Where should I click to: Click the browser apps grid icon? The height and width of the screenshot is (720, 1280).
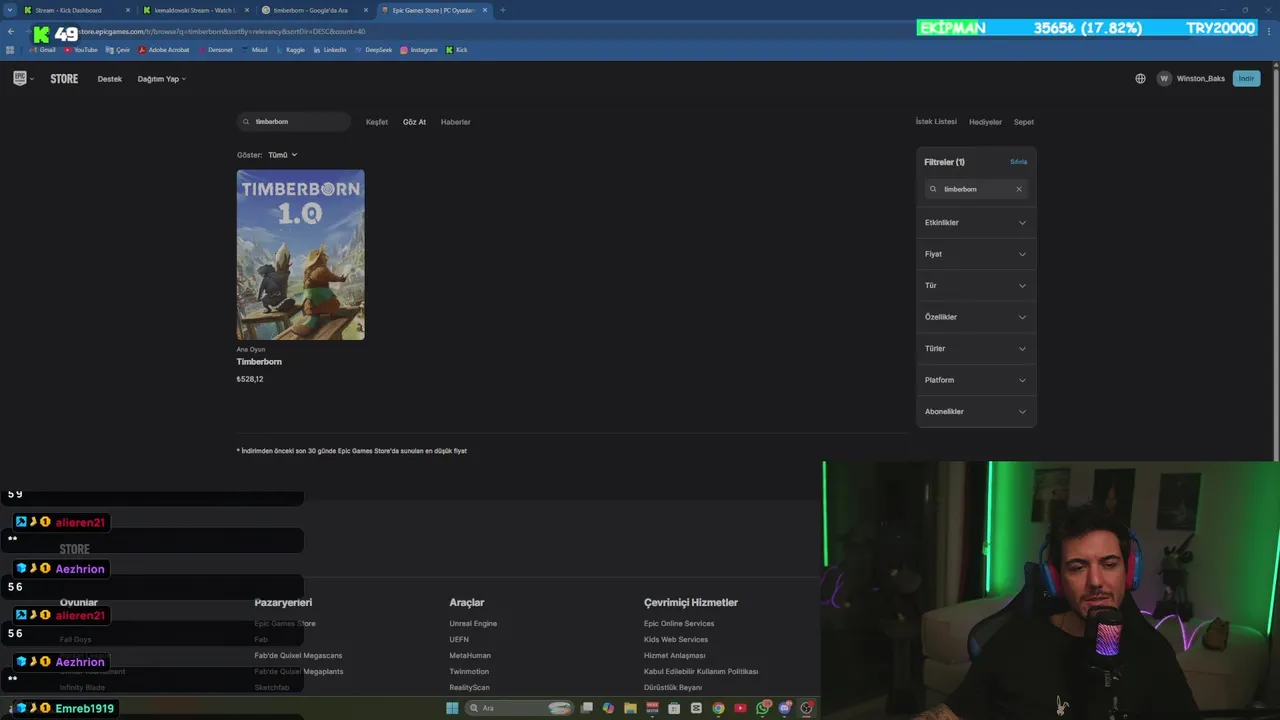coord(11,49)
